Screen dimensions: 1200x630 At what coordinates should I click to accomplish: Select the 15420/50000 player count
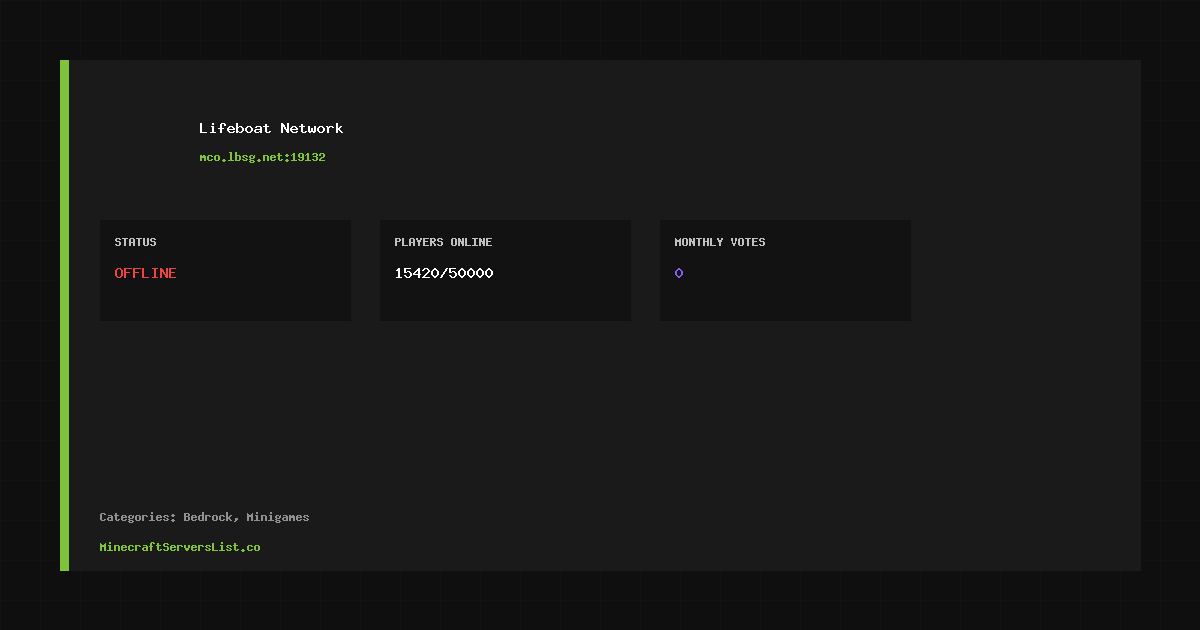coord(443,273)
